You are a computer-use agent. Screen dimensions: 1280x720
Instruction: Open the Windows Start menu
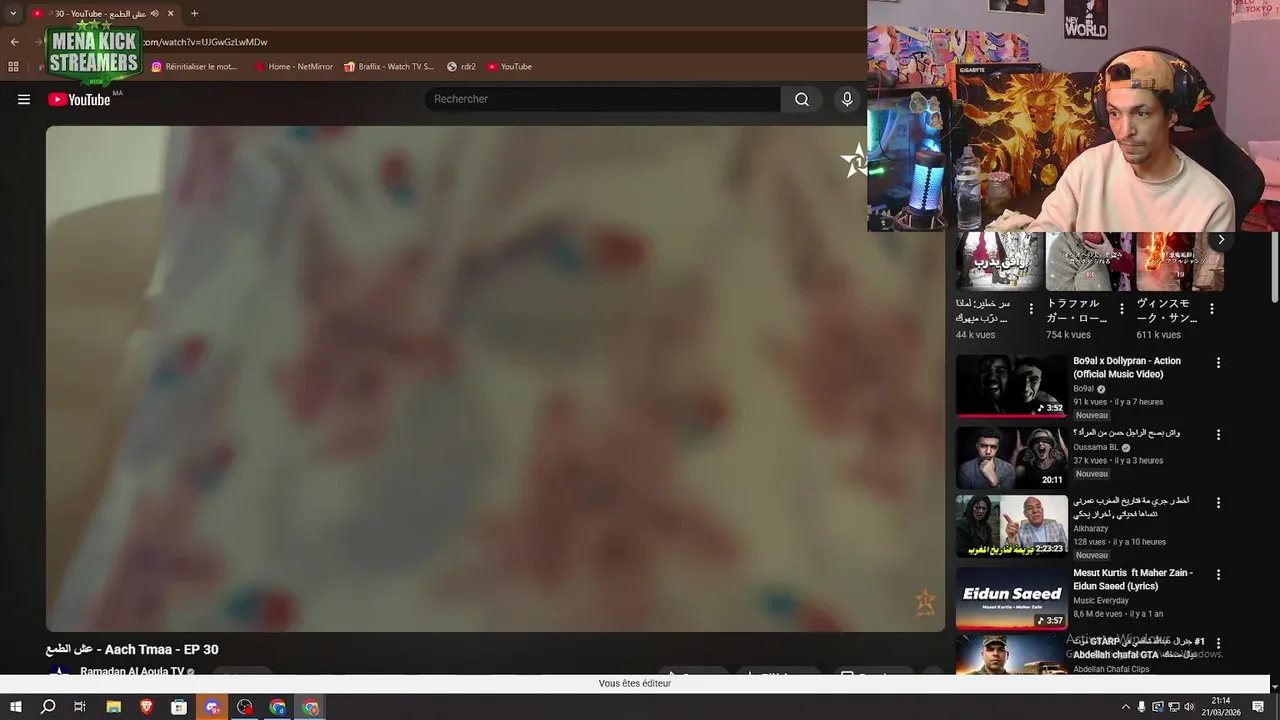point(15,707)
